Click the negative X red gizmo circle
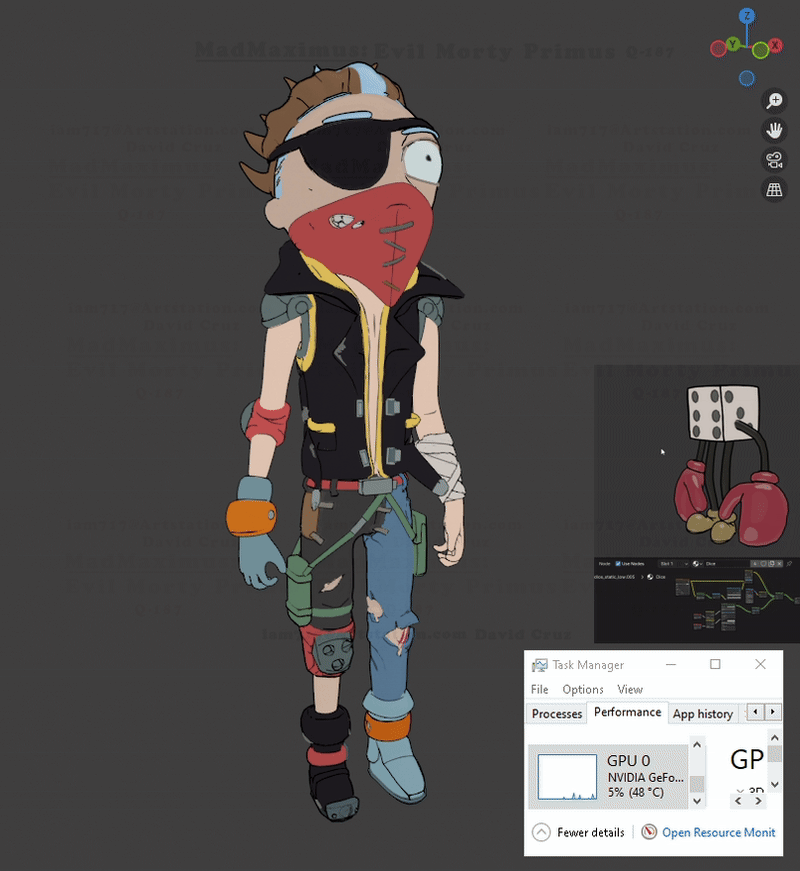 (718, 49)
